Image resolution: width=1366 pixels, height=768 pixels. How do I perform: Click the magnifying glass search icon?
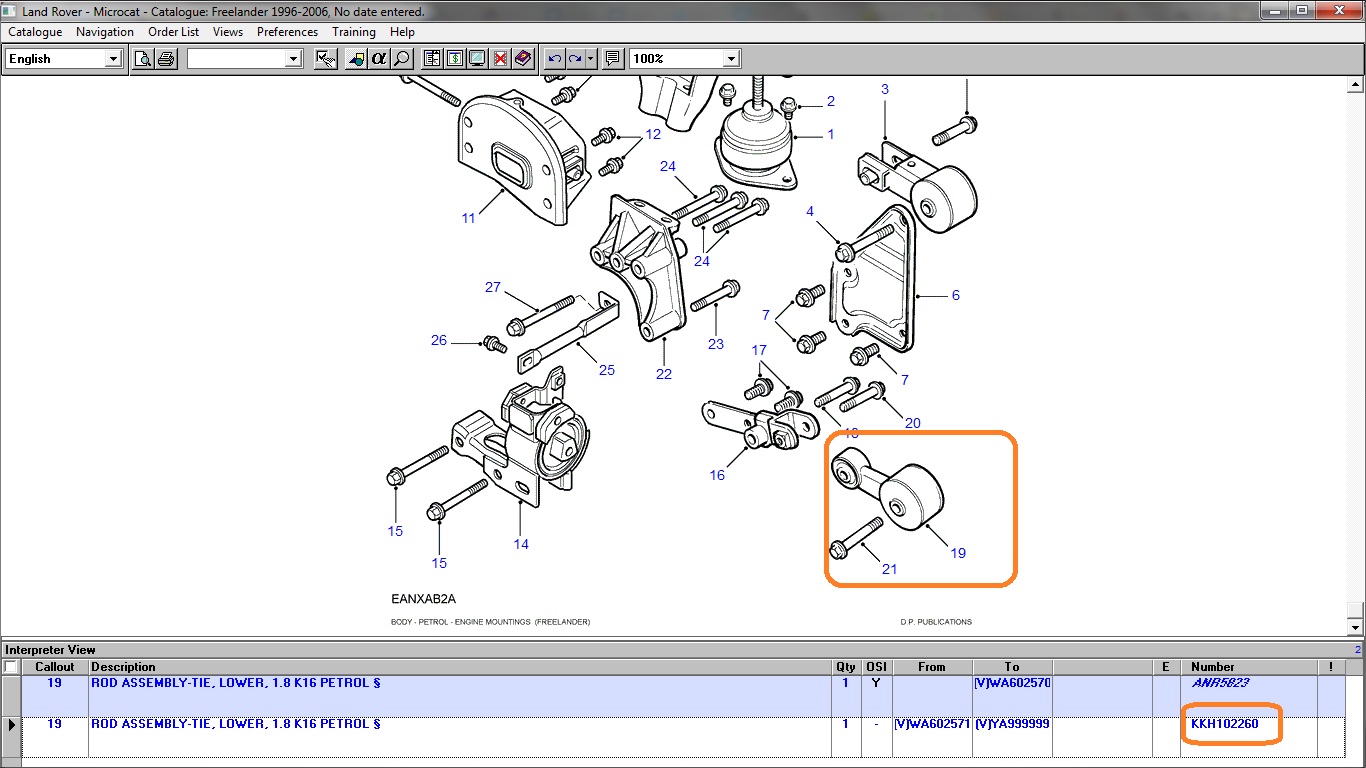point(402,59)
